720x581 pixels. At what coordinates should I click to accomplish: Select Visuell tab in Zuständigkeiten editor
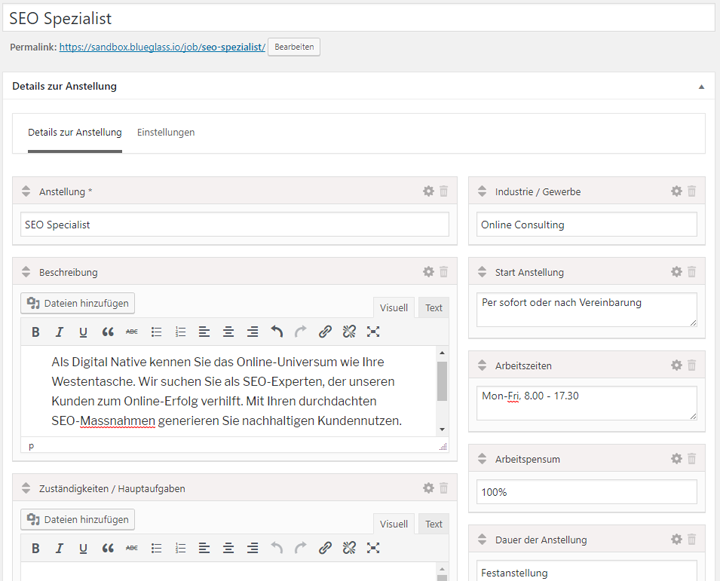(x=394, y=524)
